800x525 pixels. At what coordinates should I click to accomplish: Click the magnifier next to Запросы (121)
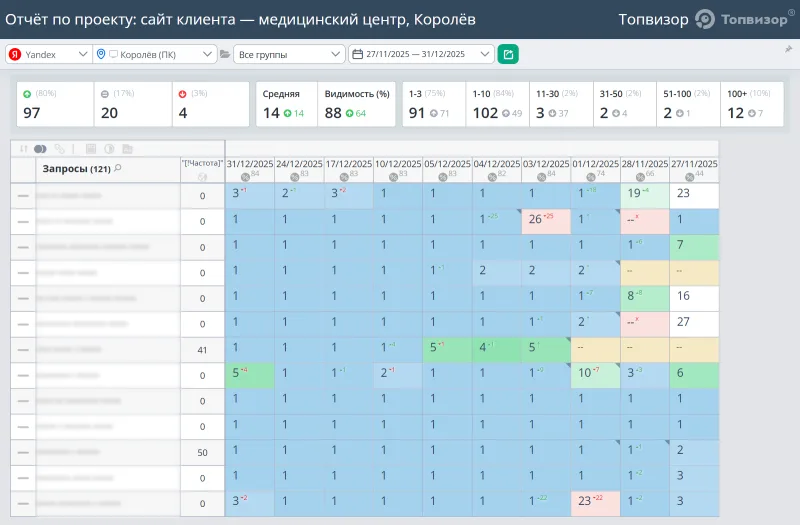118,168
